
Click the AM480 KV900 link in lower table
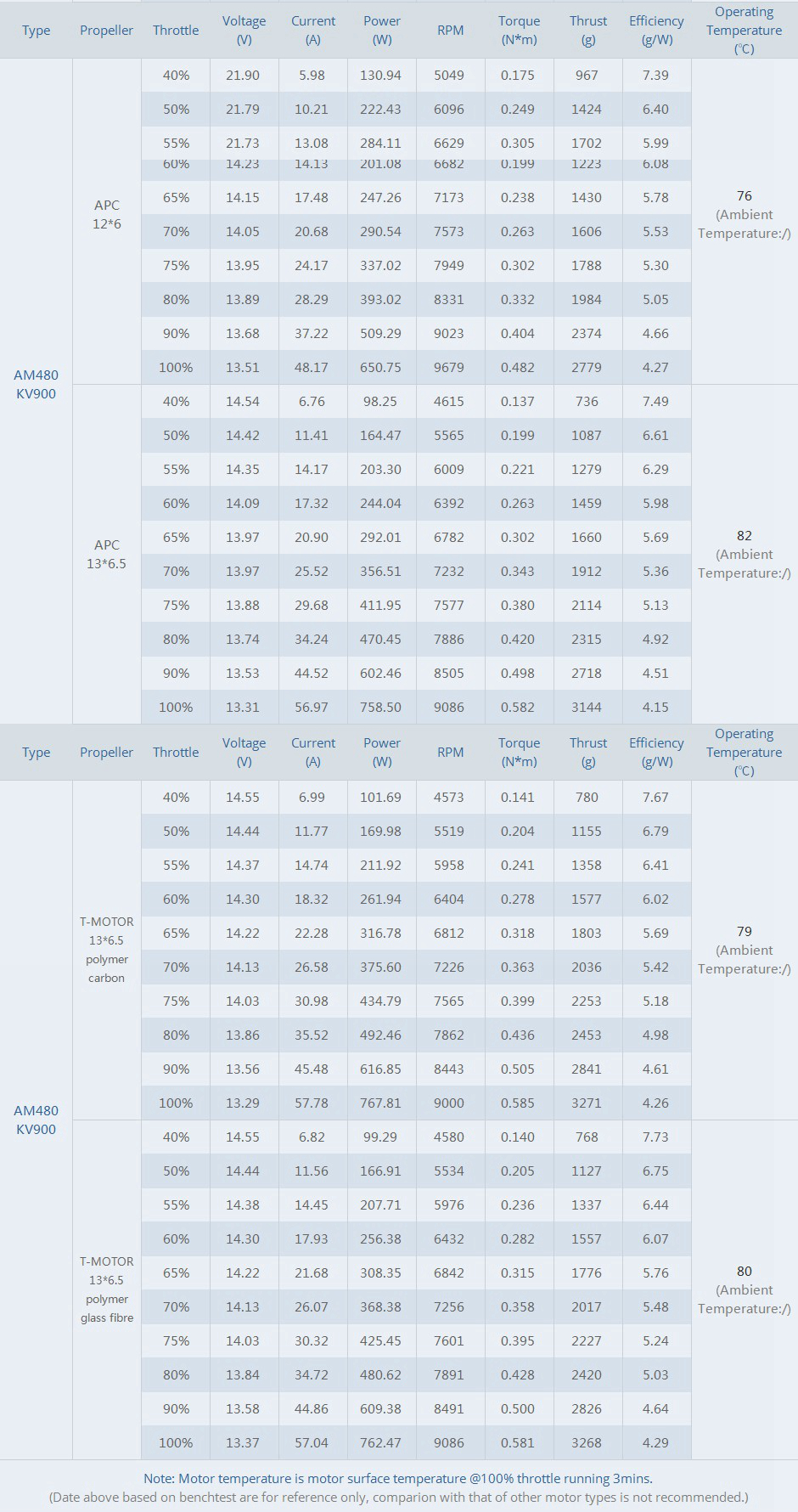(x=36, y=1120)
